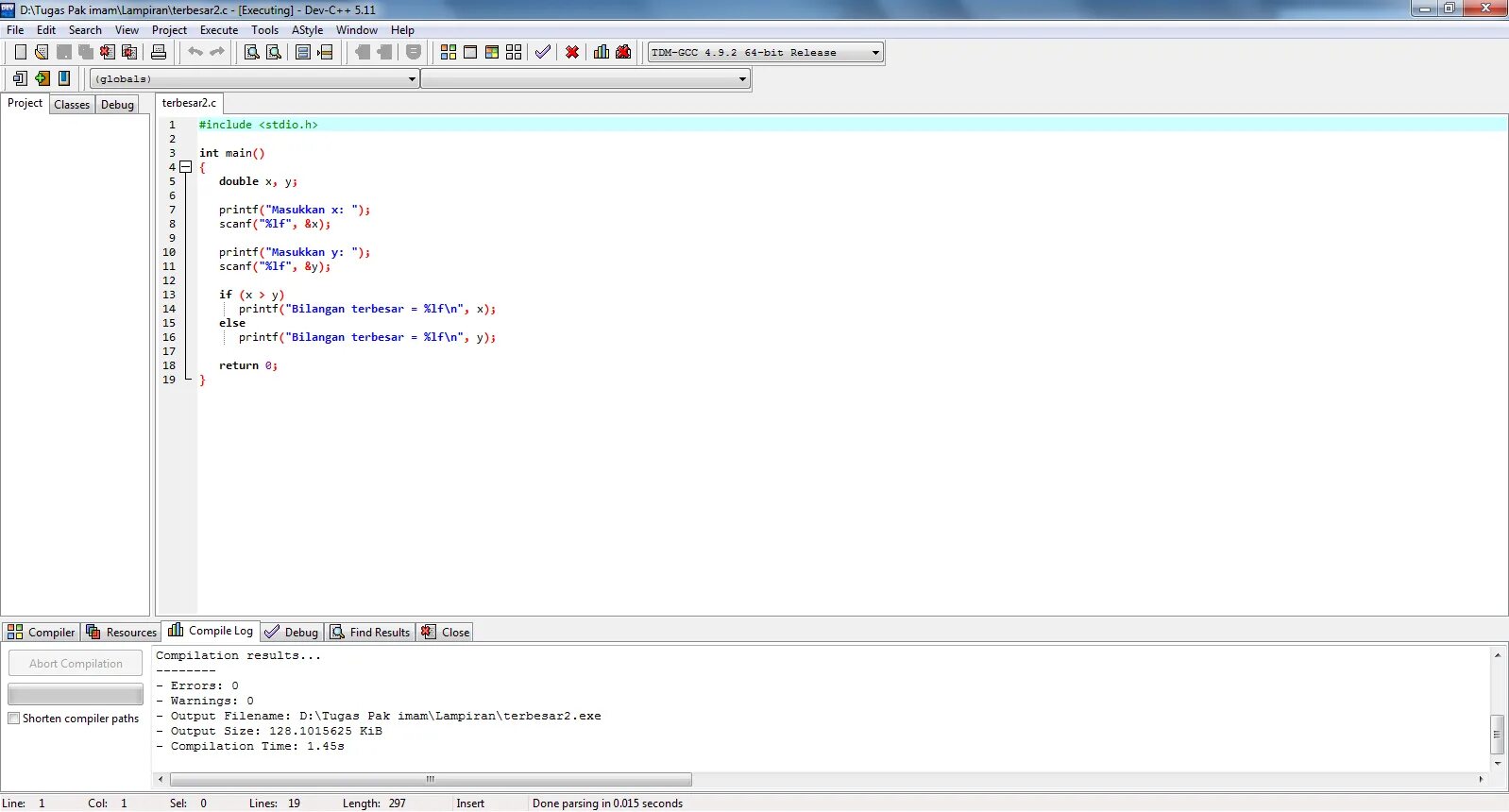Click the Delete Profiling Information icon
The width and height of the screenshot is (1509, 812).
coord(623,52)
